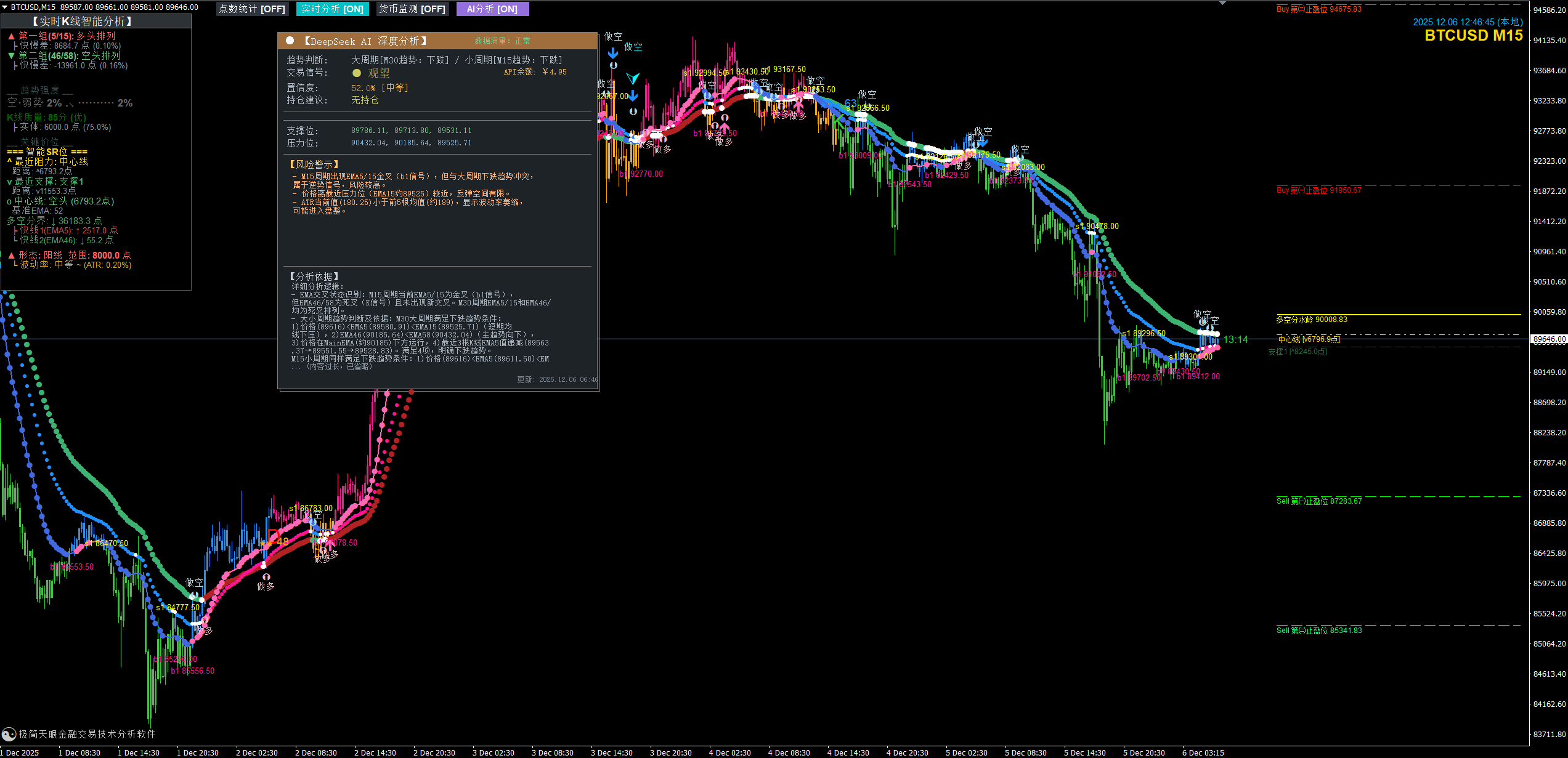Click green down-triangle beside 第二组(46/58)

pyautogui.click(x=12, y=56)
